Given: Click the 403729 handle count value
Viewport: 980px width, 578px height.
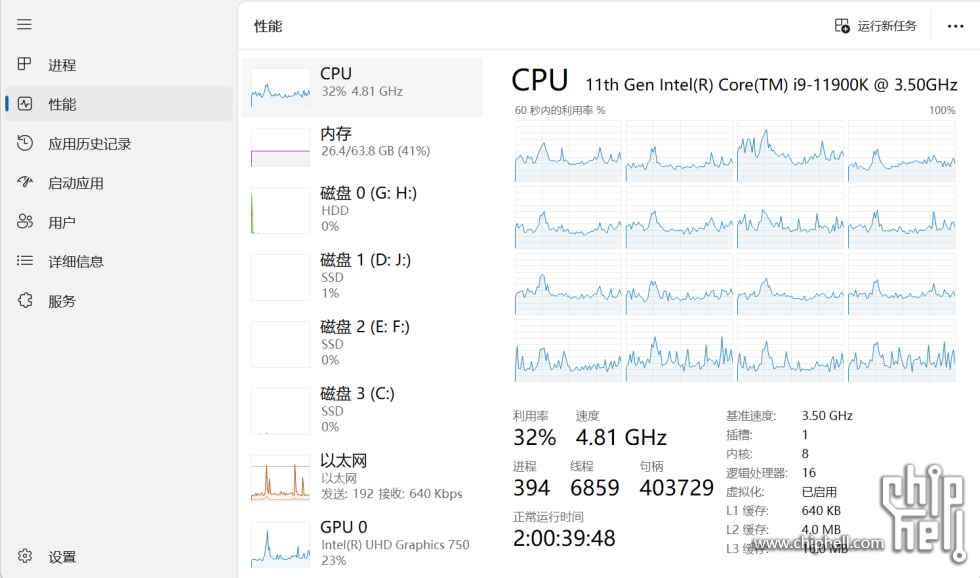Looking at the screenshot, I should coord(676,487).
